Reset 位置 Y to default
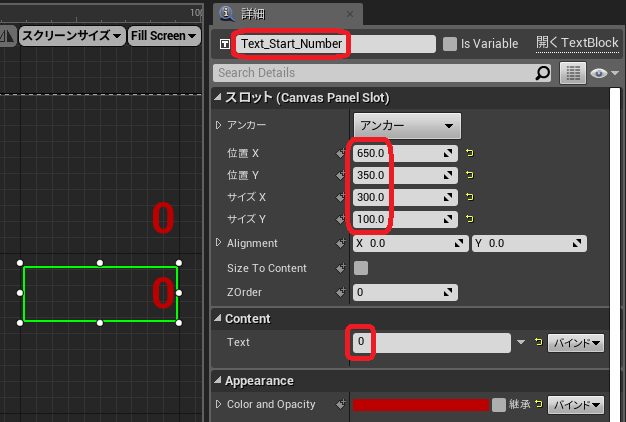The width and height of the screenshot is (626, 422). [x=470, y=175]
